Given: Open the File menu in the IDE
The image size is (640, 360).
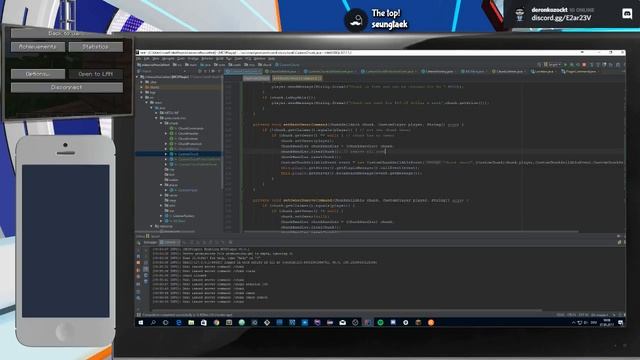Looking at the screenshot, I should pyautogui.click(x=139, y=59).
